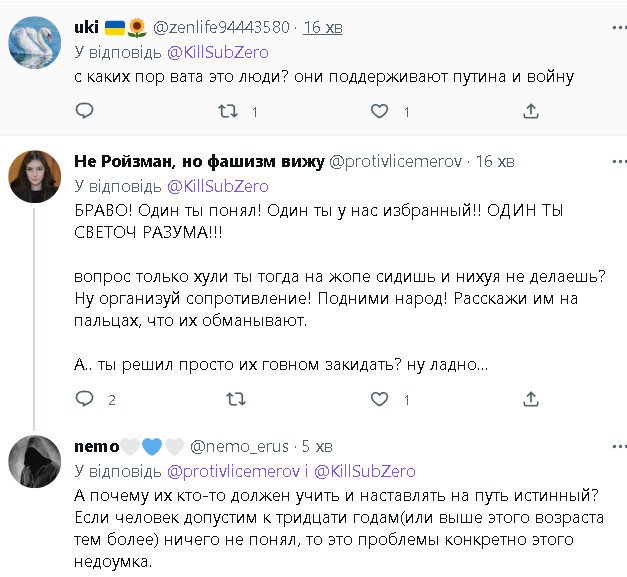The width and height of the screenshot is (627, 577).
Task: Reply to the protivlicemerov tweet
Action: coord(84,399)
